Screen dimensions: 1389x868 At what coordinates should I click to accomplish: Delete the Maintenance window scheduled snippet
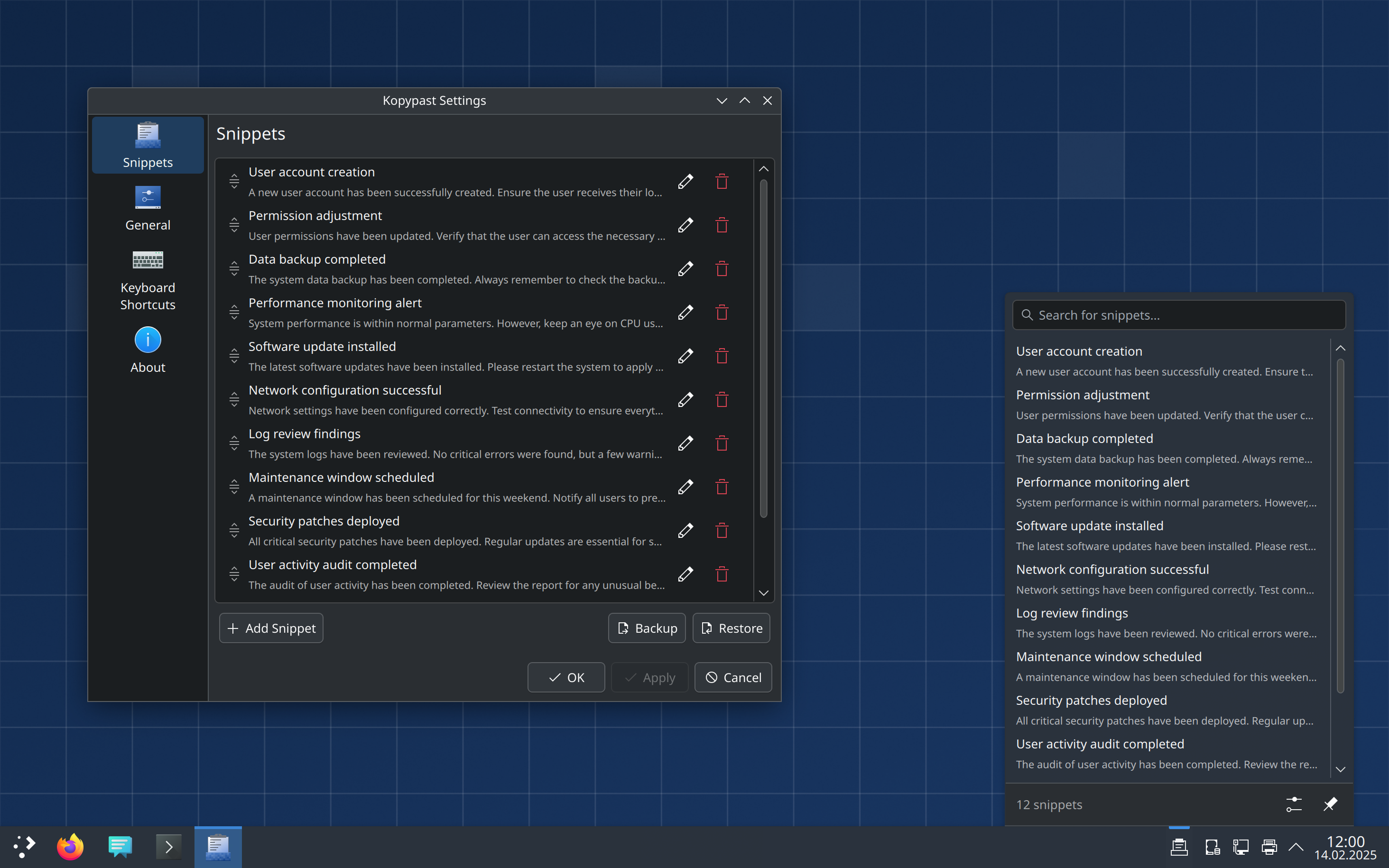(x=722, y=487)
